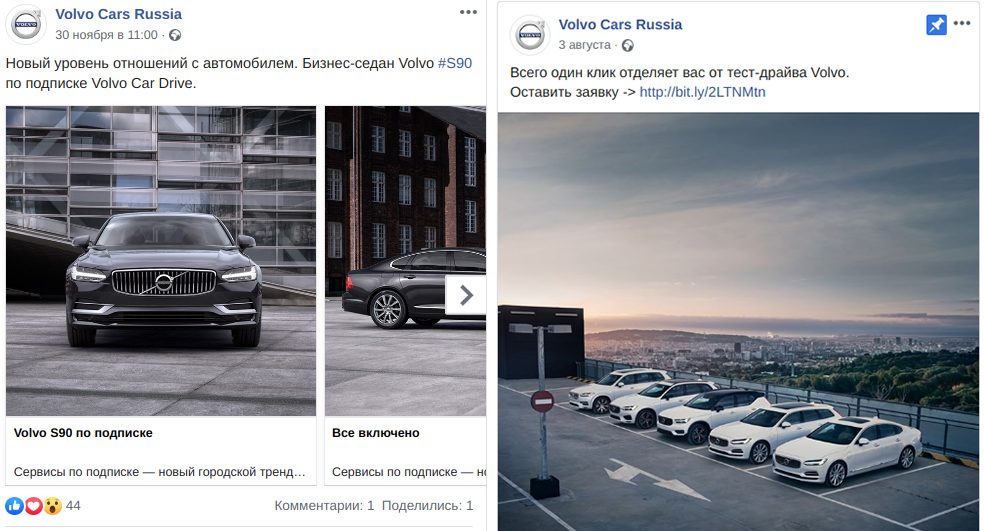This screenshot has width=984, height=531.
Task: Click the globe privacy icon beside 3 августа
Action: coord(628,45)
